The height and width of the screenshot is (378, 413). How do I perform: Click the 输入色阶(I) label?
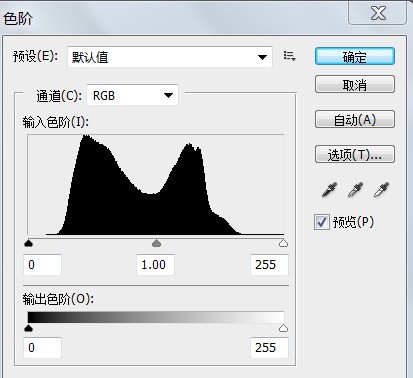point(56,122)
